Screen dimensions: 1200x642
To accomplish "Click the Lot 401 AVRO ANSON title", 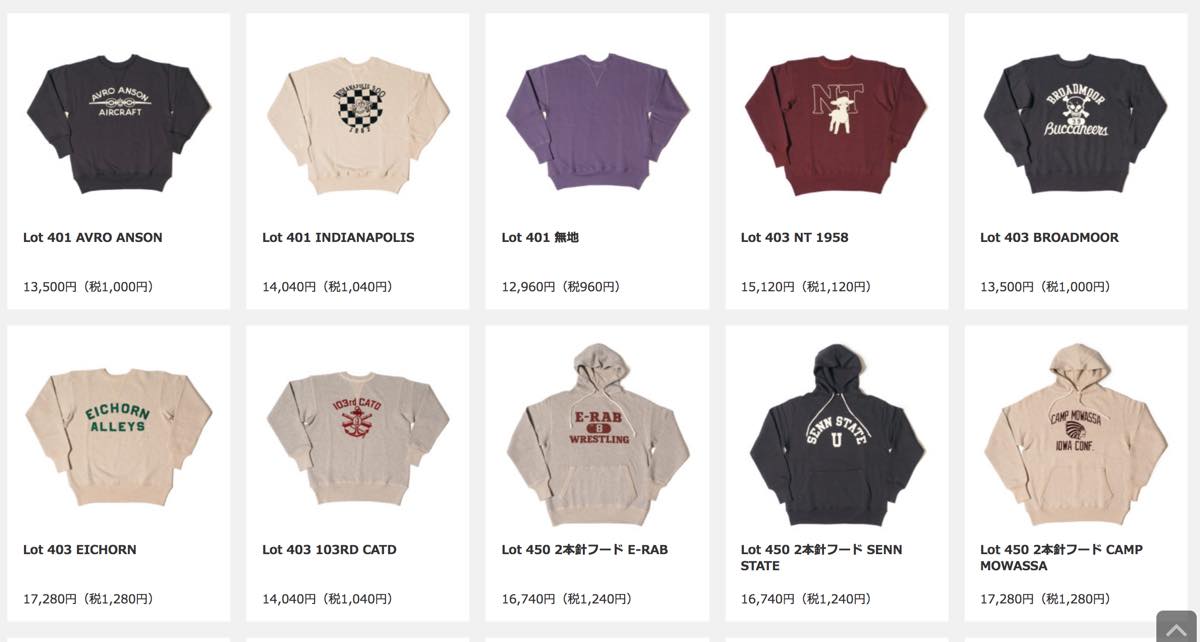I will 93,238.
